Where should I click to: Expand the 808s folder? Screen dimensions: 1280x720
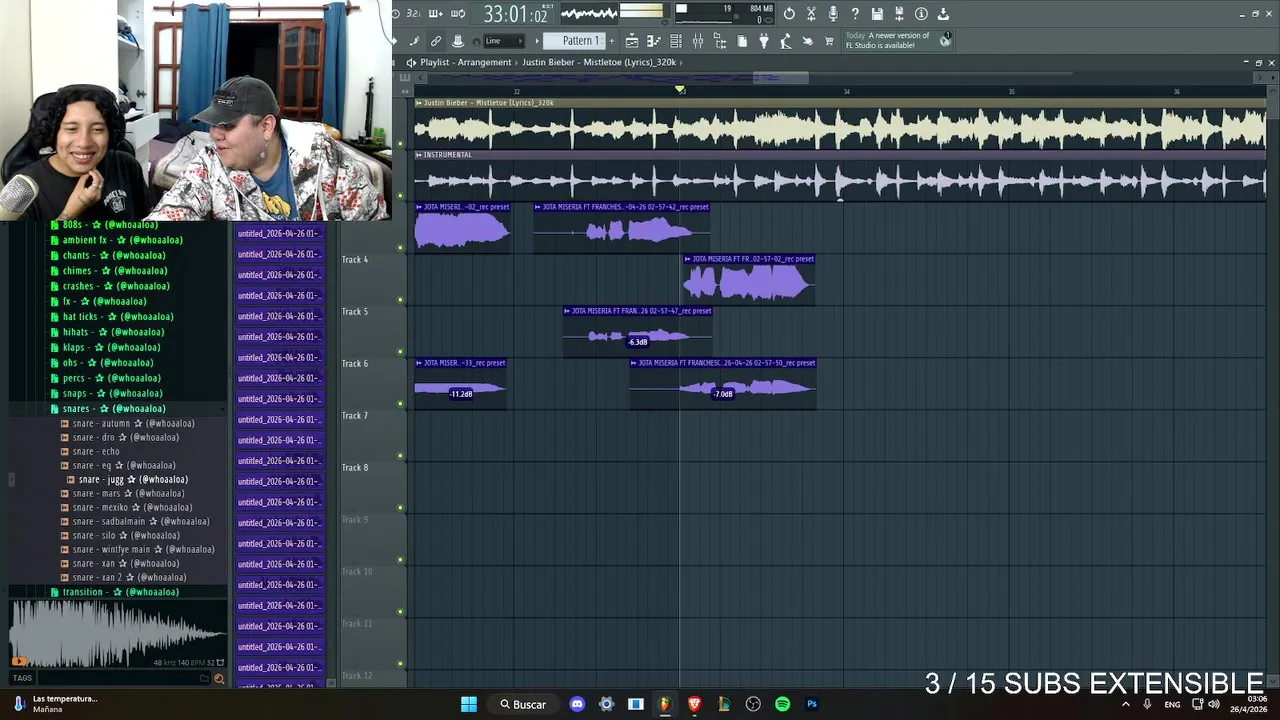(x=109, y=225)
